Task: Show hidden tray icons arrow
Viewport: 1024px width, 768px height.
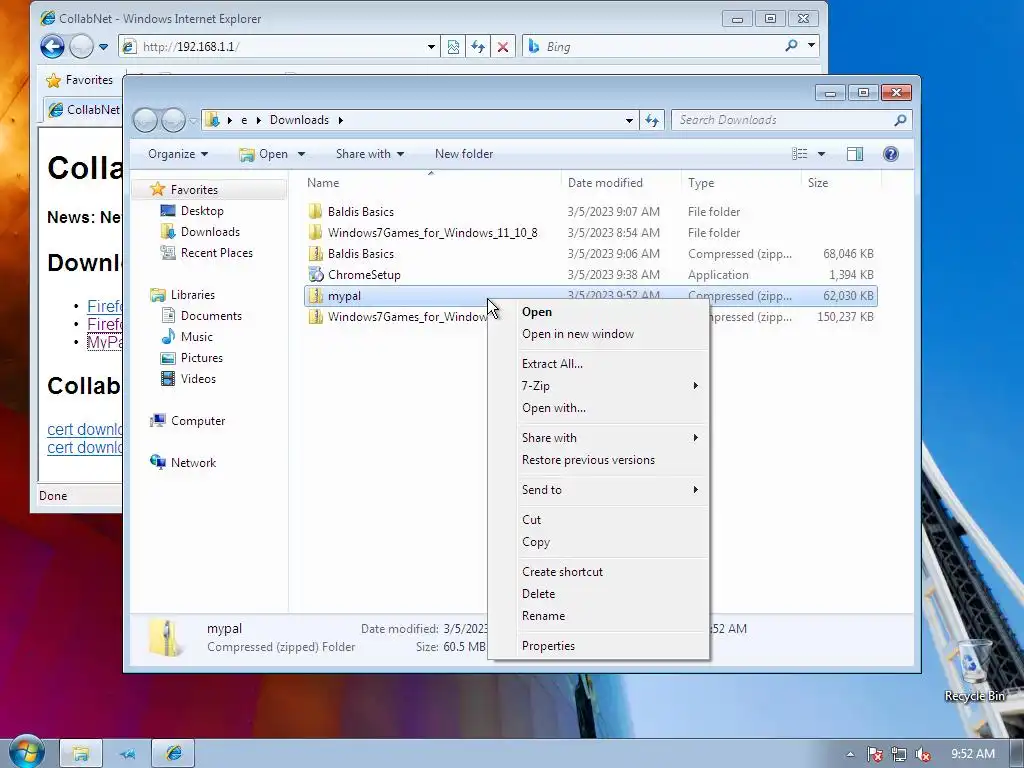Action: (x=850, y=754)
